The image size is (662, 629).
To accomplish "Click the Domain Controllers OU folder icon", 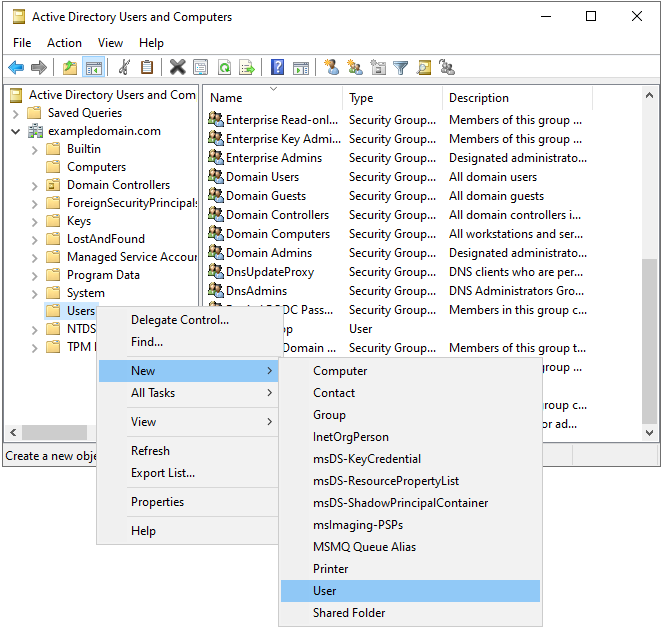I will [x=53, y=184].
